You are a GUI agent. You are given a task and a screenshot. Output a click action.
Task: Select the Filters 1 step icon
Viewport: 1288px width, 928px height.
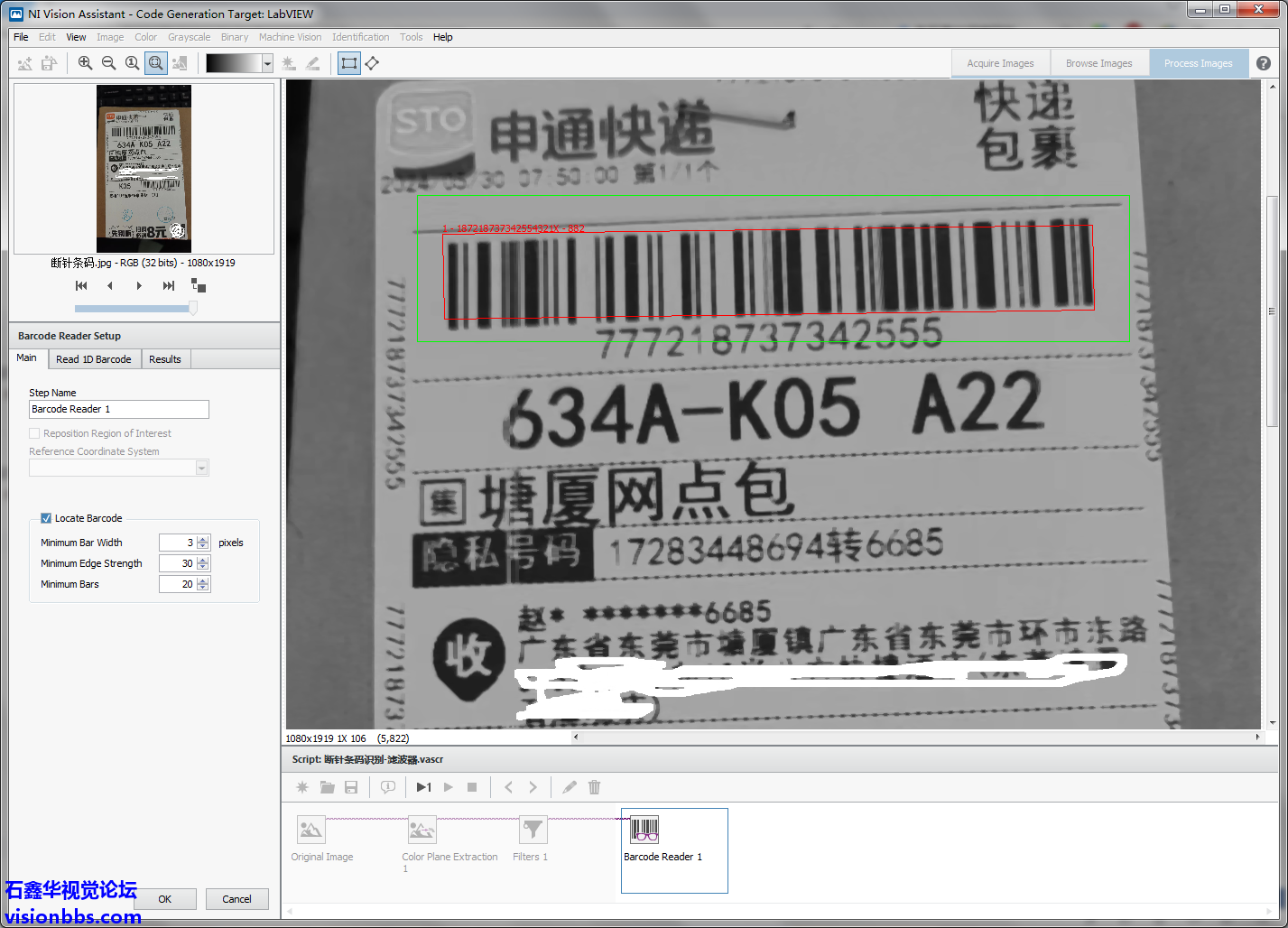(533, 829)
